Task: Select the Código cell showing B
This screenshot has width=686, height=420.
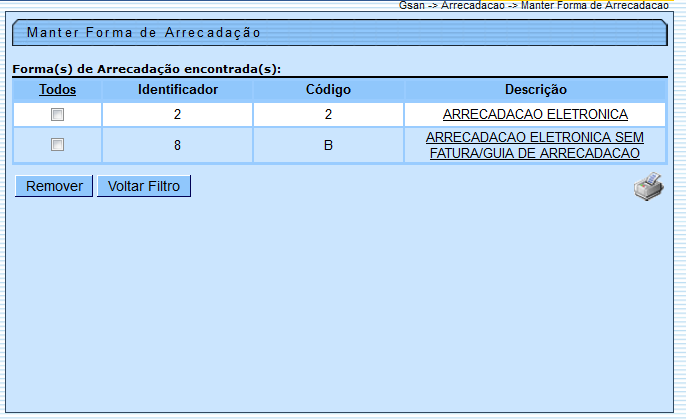Action: [328, 145]
